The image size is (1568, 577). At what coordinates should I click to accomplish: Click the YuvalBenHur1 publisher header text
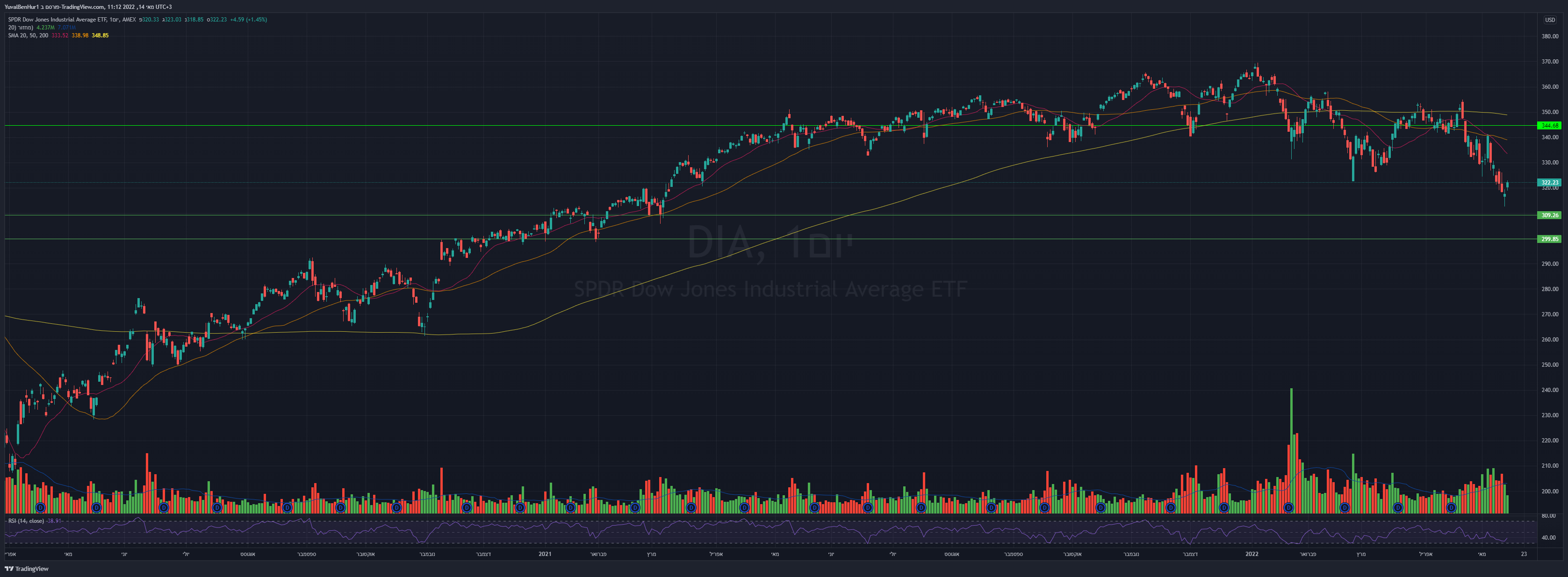(x=22, y=7)
